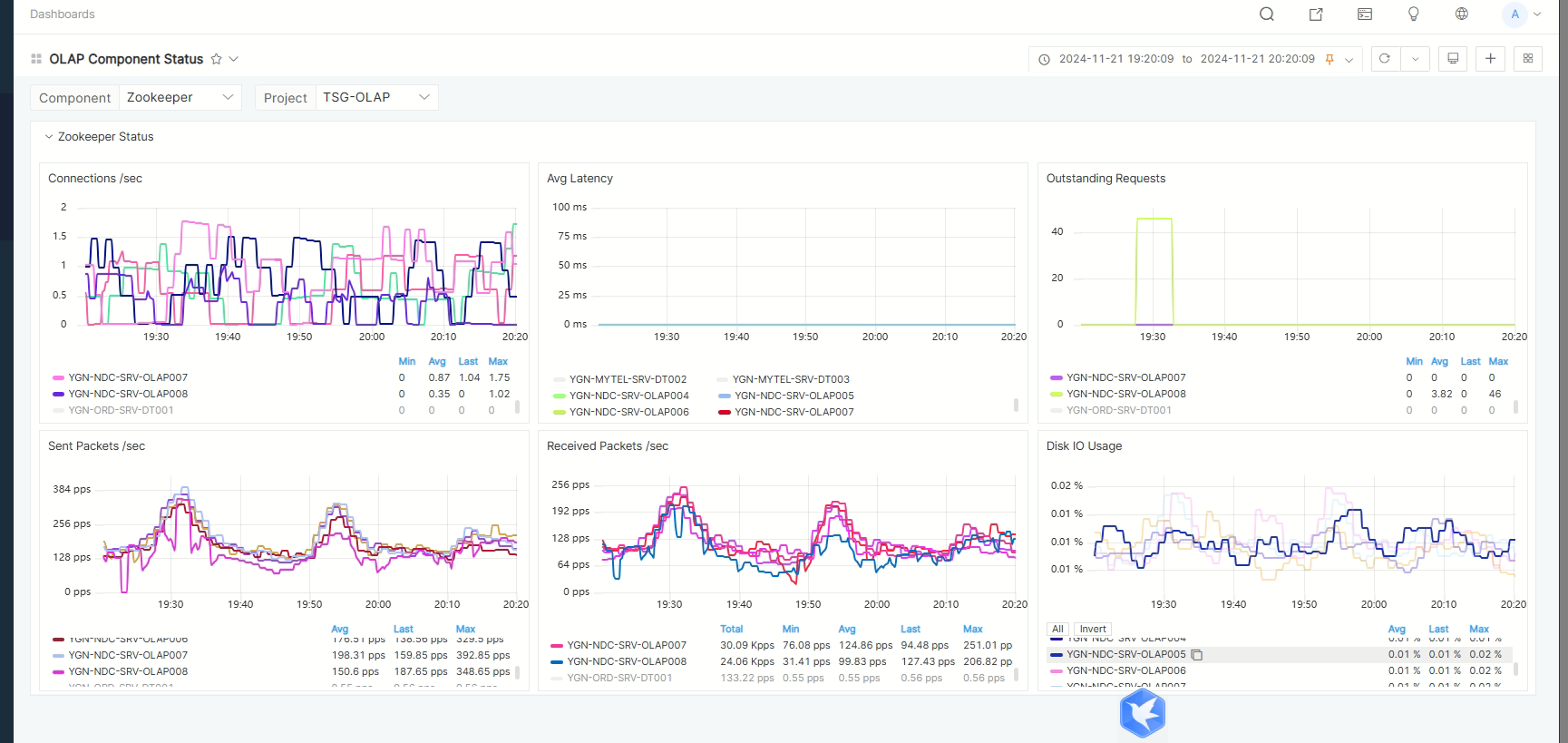Click the plus icon to add panel
This screenshot has height=743, width=1568.
pyautogui.click(x=1490, y=59)
